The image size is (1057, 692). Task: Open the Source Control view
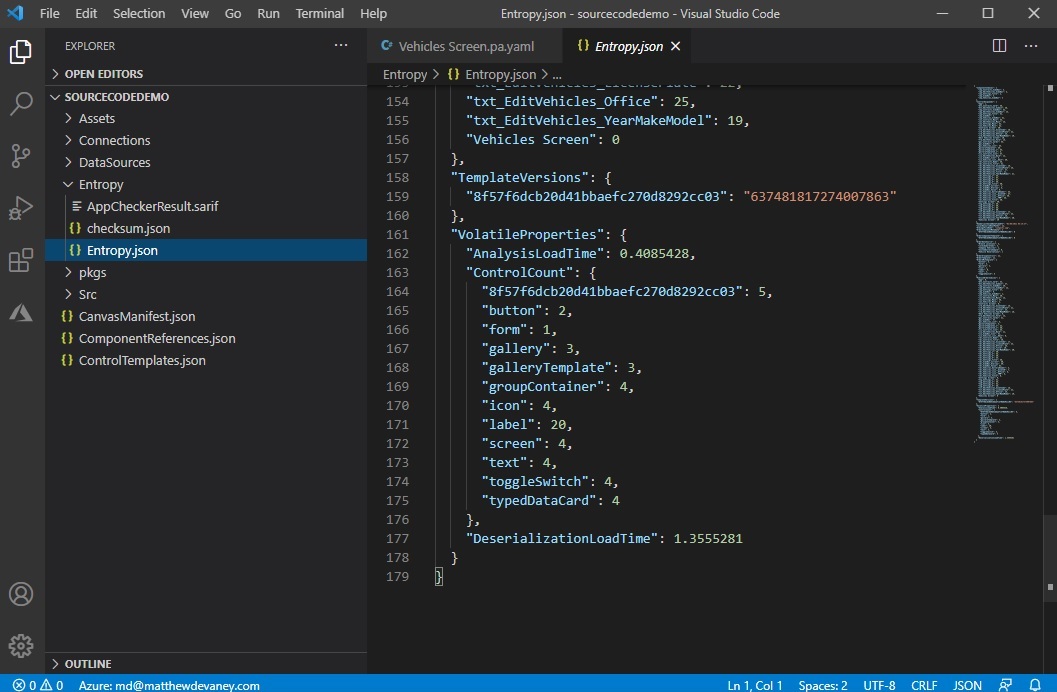pyautogui.click(x=22, y=156)
